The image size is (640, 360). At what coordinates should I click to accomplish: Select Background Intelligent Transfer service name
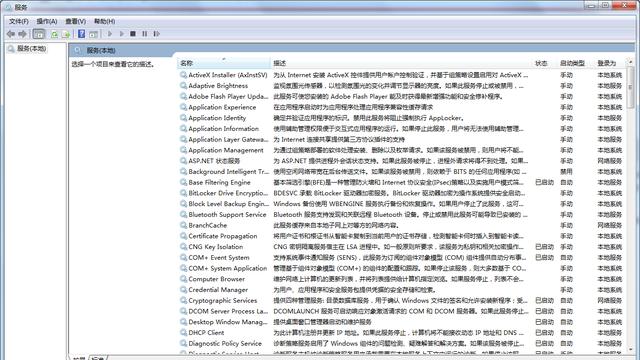(229, 172)
